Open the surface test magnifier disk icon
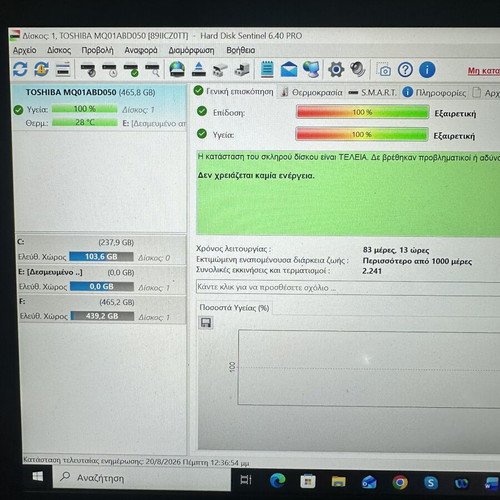 (152, 70)
